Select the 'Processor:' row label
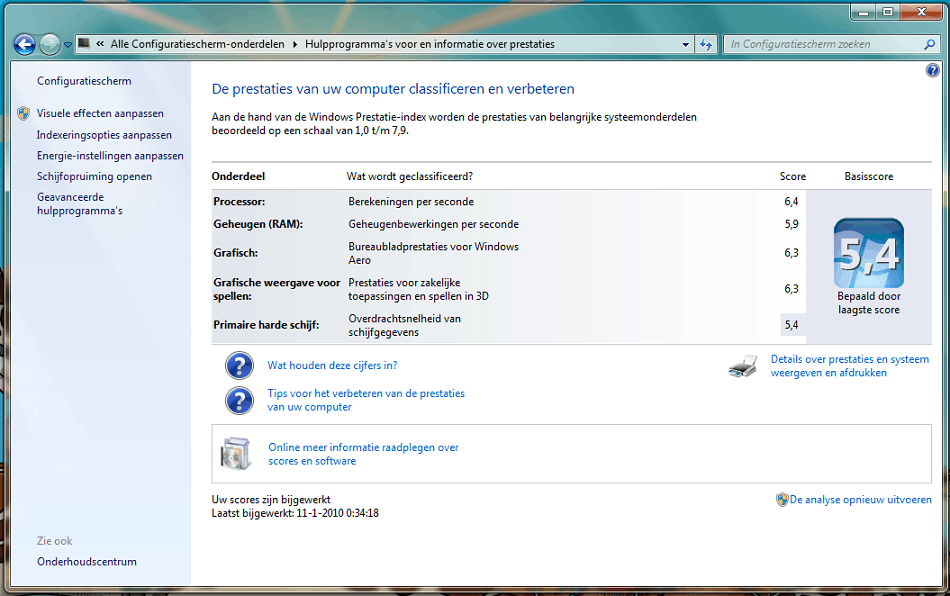This screenshot has height=596, width=950. tap(239, 202)
